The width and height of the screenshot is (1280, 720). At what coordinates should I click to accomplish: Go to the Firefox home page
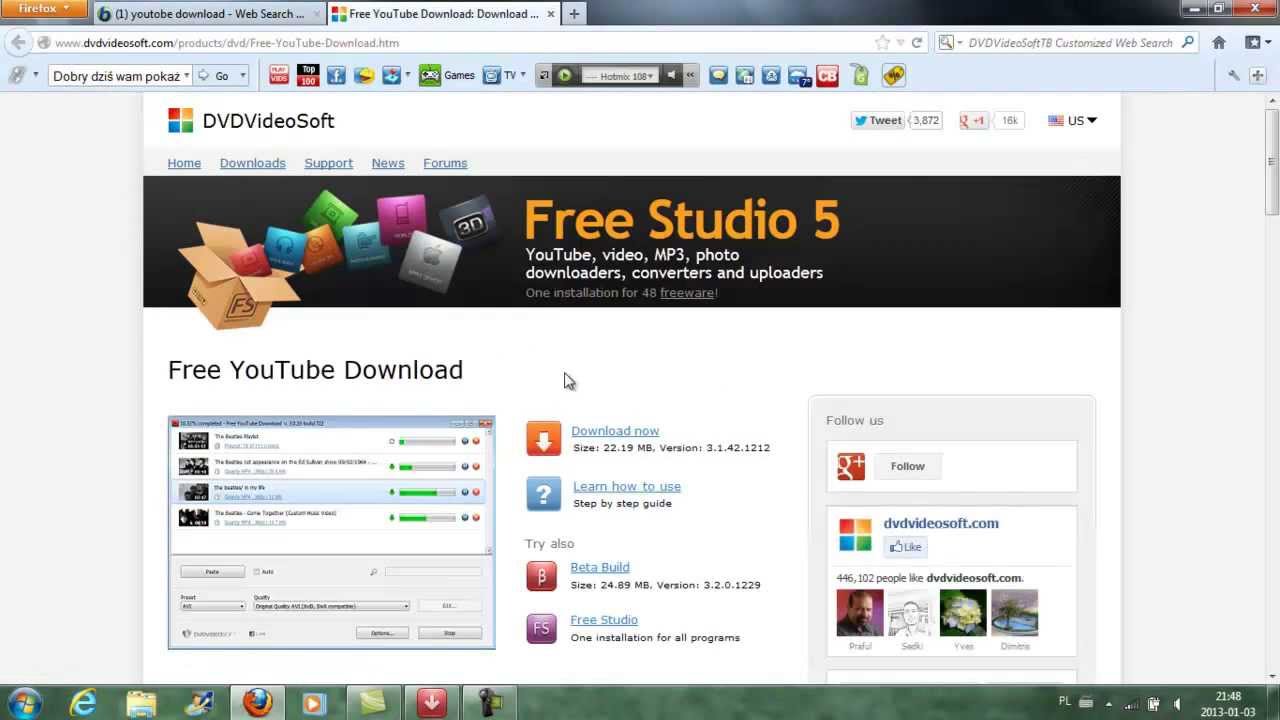click(1219, 43)
